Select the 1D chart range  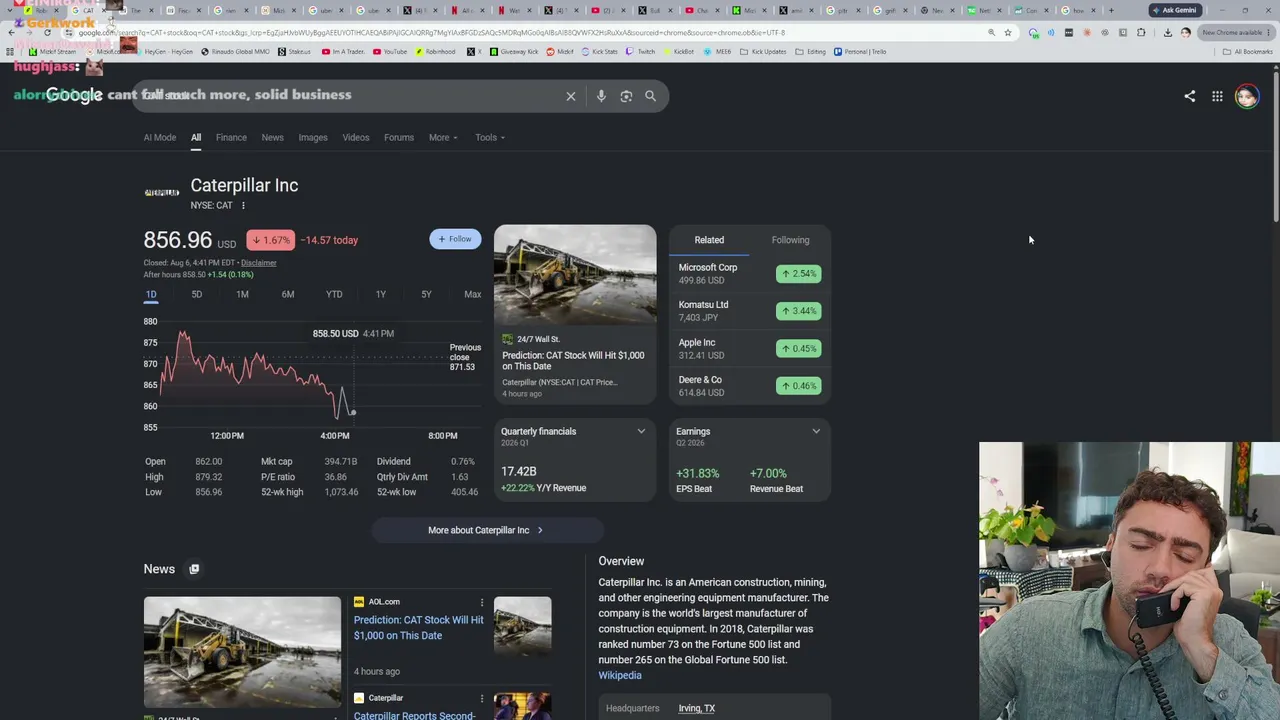[151, 295]
